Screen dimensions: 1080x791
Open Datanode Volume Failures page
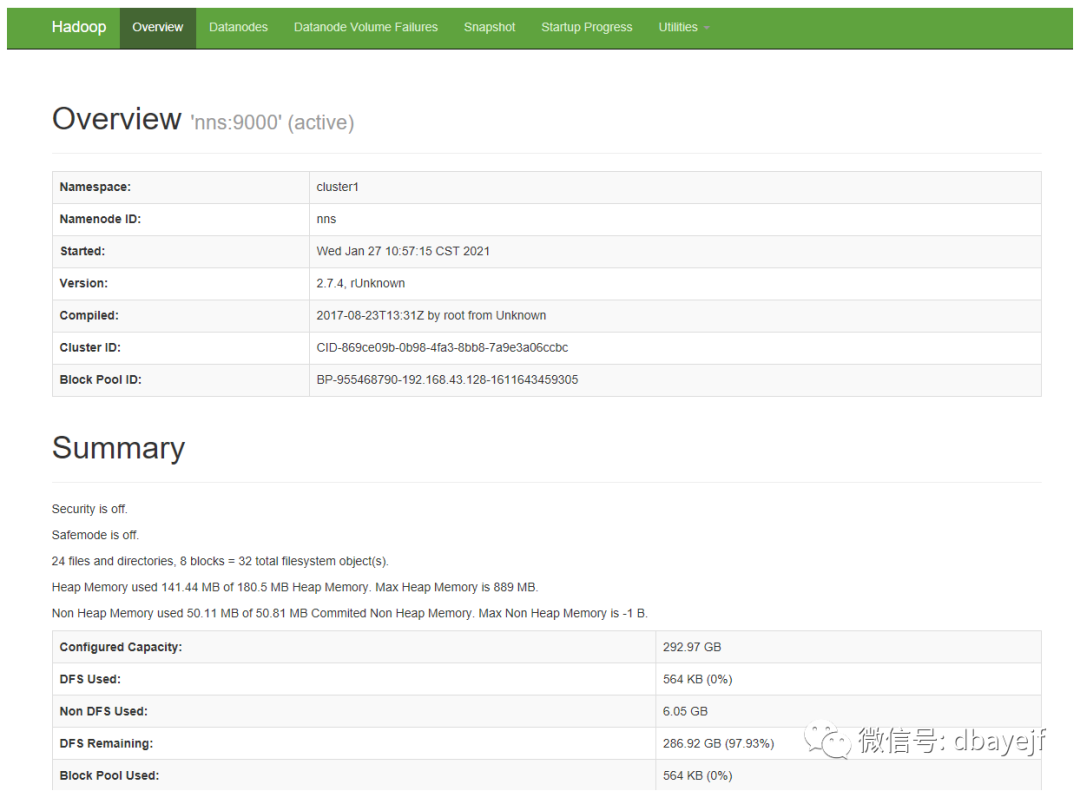pos(366,28)
